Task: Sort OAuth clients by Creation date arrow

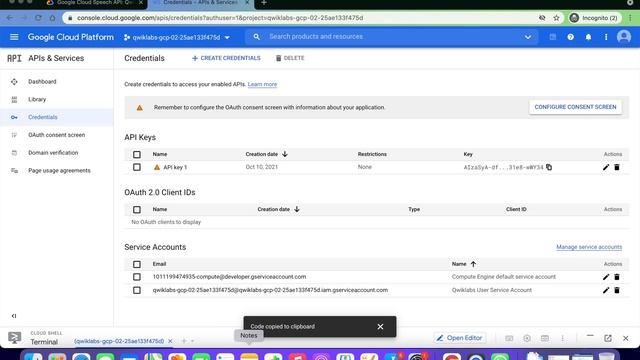Action: click(297, 209)
